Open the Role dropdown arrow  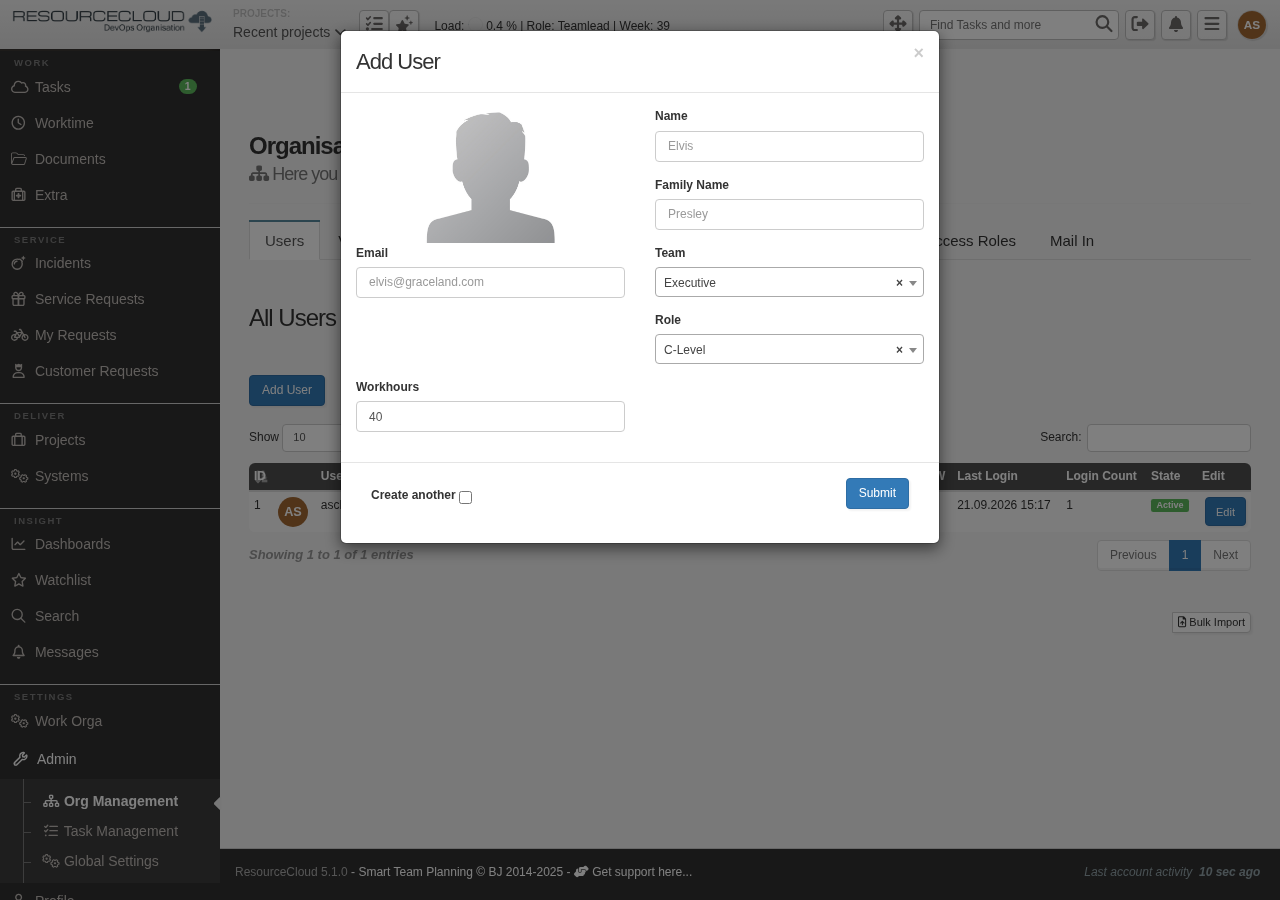point(913,350)
